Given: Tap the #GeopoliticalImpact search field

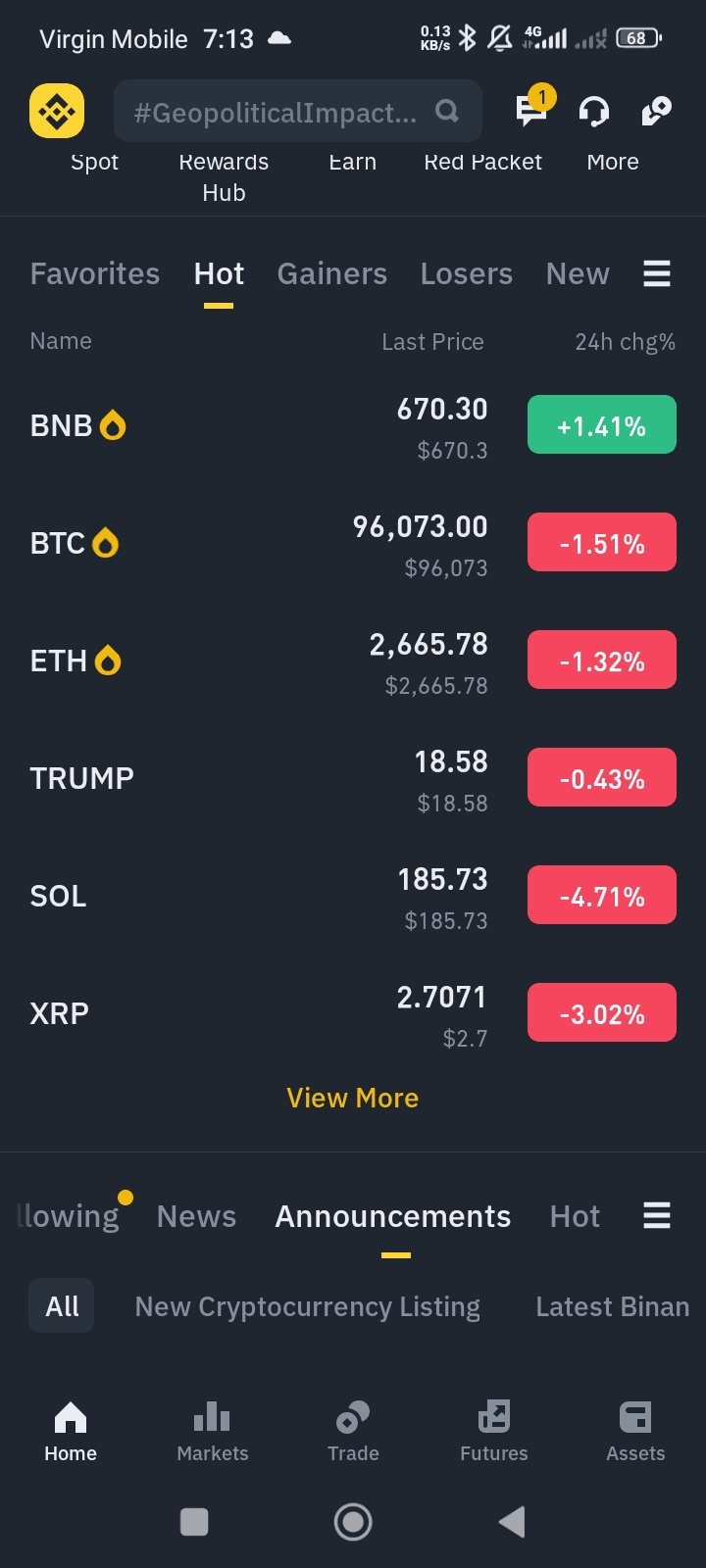Looking at the screenshot, I should pyautogui.click(x=275, y=113).
